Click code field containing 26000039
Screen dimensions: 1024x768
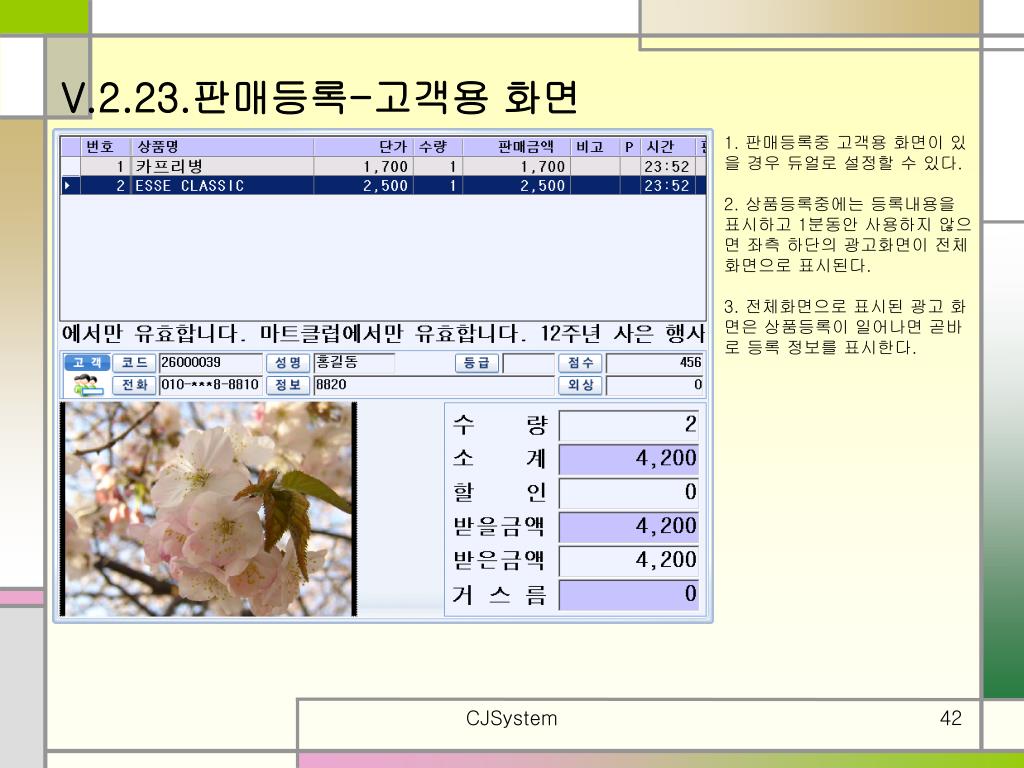[210, 363]
